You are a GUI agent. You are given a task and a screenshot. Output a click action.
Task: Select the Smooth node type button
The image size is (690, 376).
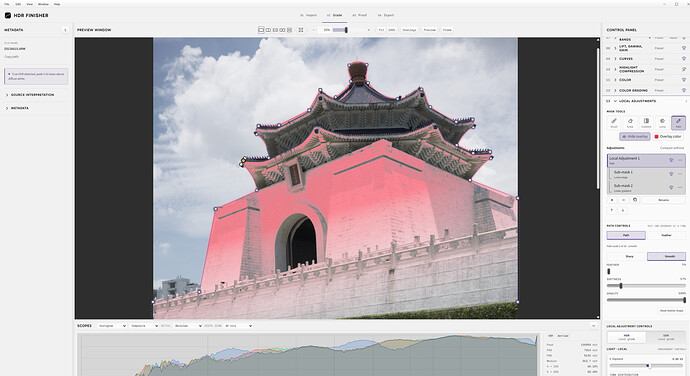(x=666, y=256)
